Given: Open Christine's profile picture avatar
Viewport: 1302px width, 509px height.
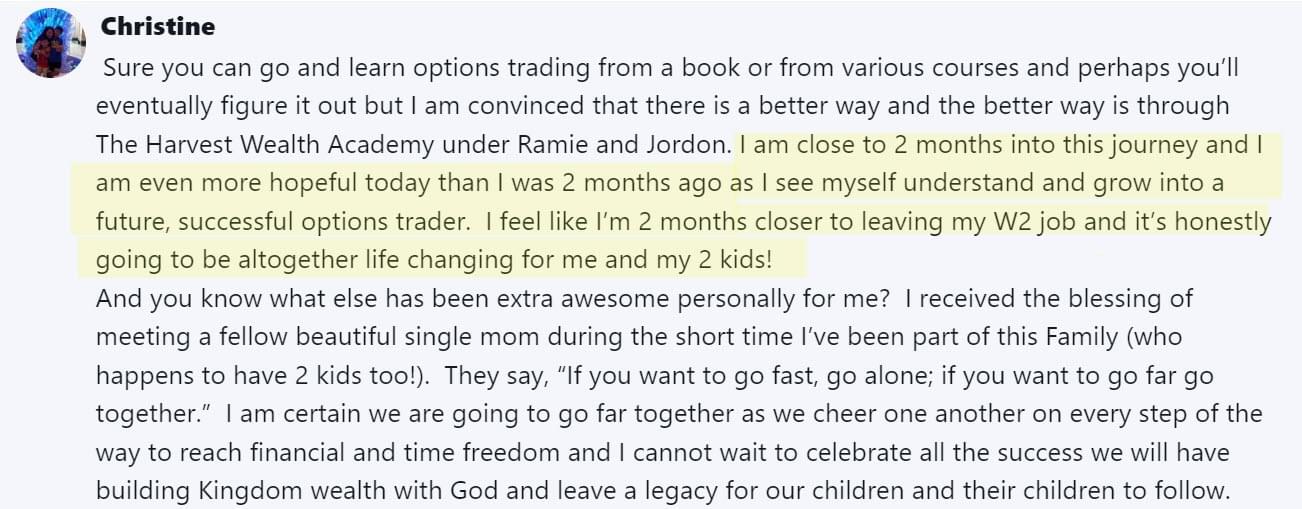Looking at the screenshot, I should (x=51, y=43).
